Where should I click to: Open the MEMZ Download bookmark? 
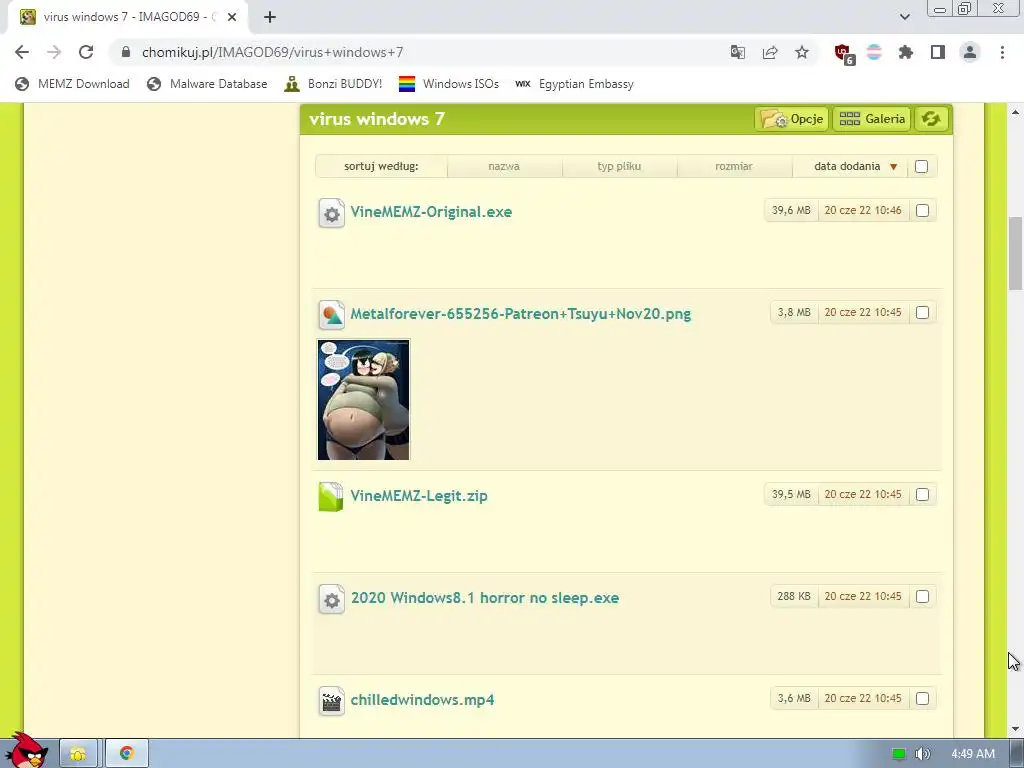[x=72, y=84]
